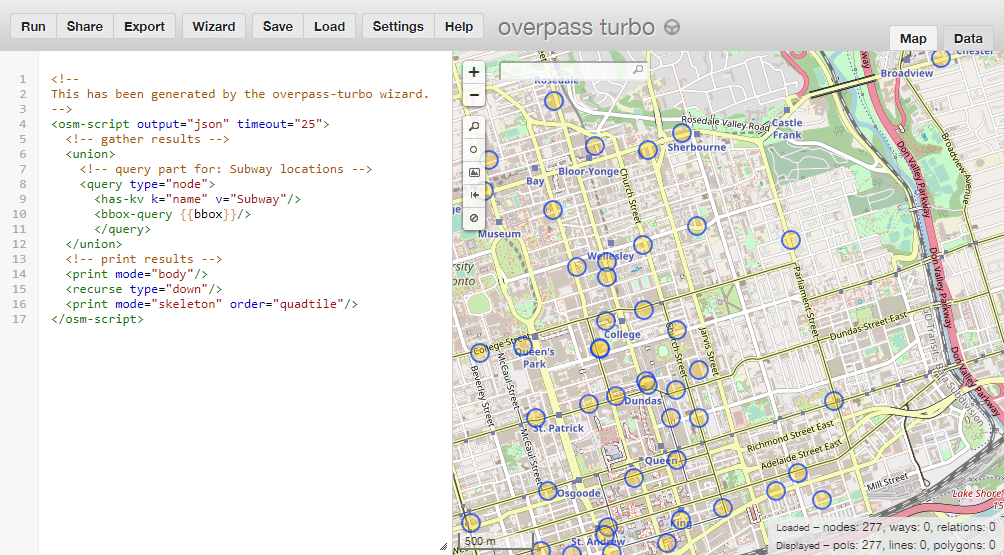Click the locate-me circle map control
This screenshot has width=1004, height=555.
click(x=474, y=150)
